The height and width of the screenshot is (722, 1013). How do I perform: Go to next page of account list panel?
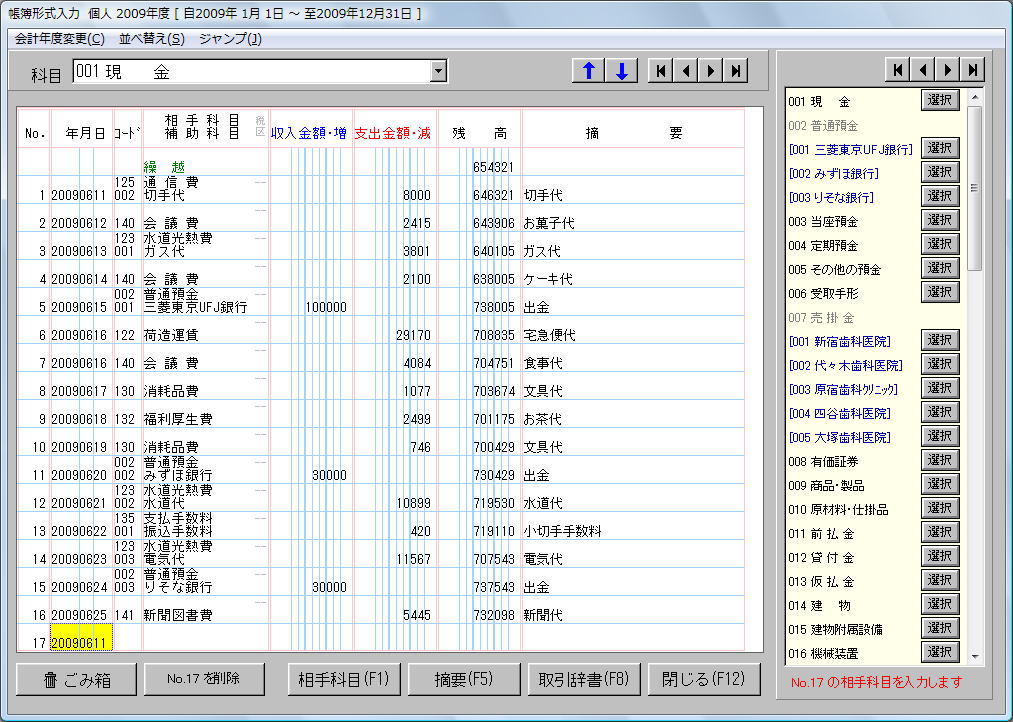point(948,69)
